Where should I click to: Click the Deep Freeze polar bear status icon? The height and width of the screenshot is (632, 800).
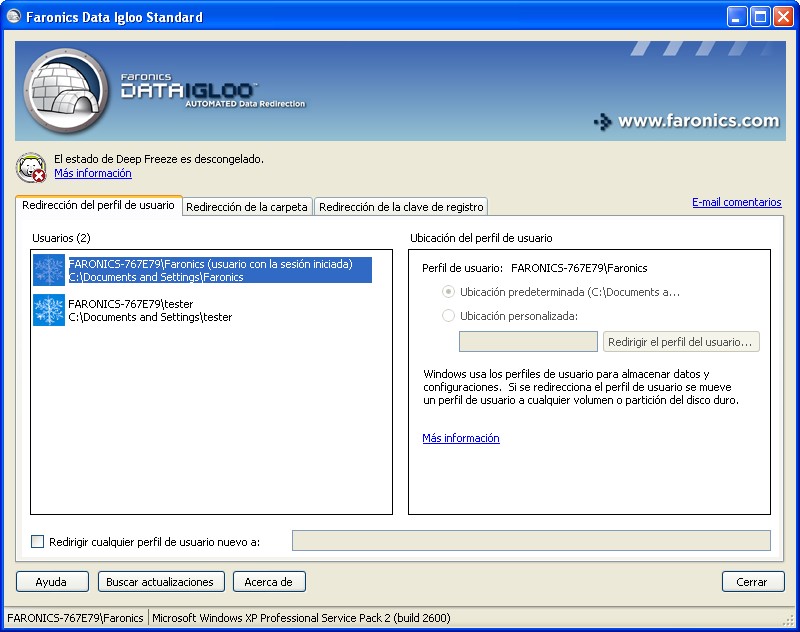pos(31,167)
